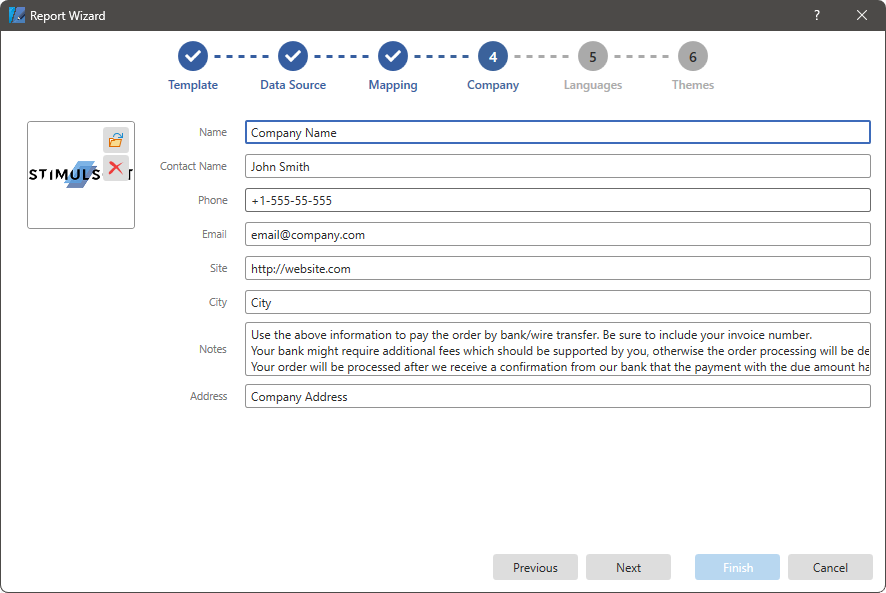Click inside the Notes text area
Image resolution: width=886 pixels, height=593 pixels.
pos(558,349)
